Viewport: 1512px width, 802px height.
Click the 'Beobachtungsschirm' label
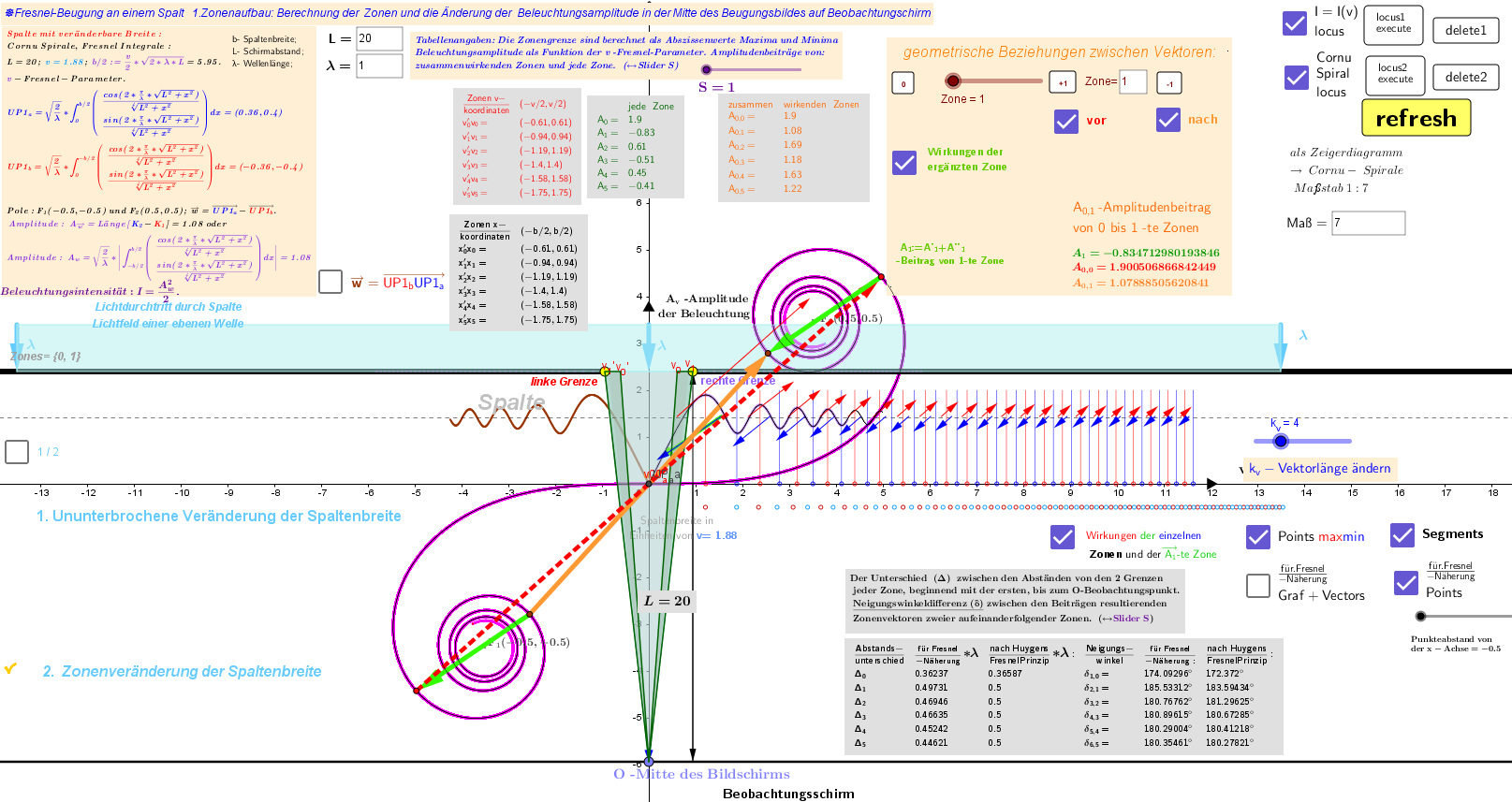pos(788,794)
